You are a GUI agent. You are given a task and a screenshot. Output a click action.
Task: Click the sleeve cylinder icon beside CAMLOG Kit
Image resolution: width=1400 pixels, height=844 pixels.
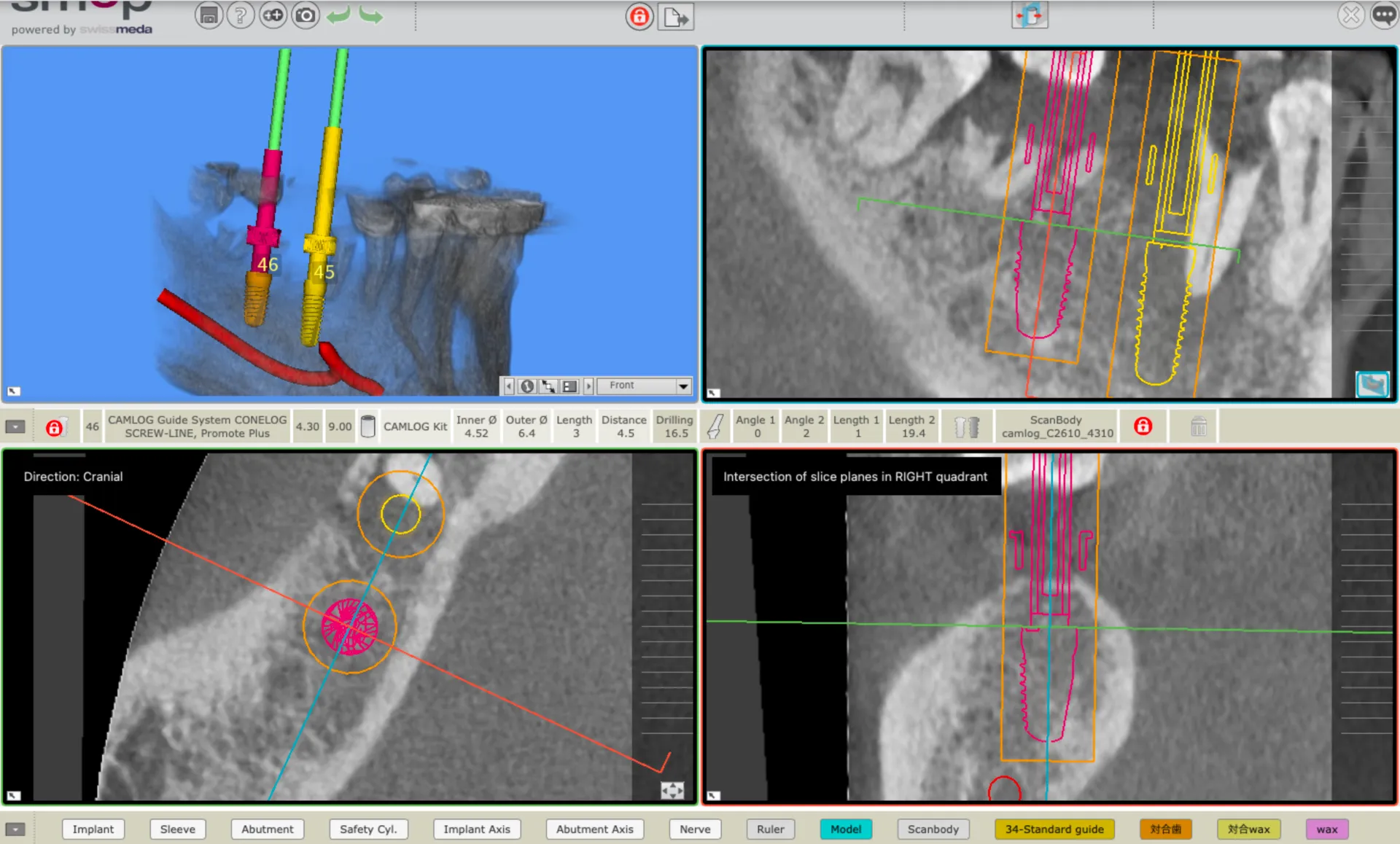tap(368, 426)
